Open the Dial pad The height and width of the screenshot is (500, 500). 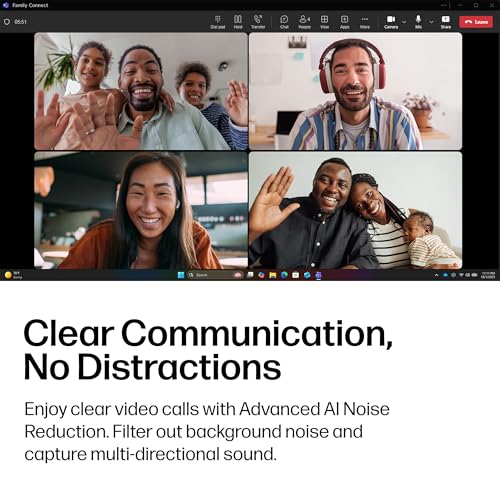pos(218,22)
